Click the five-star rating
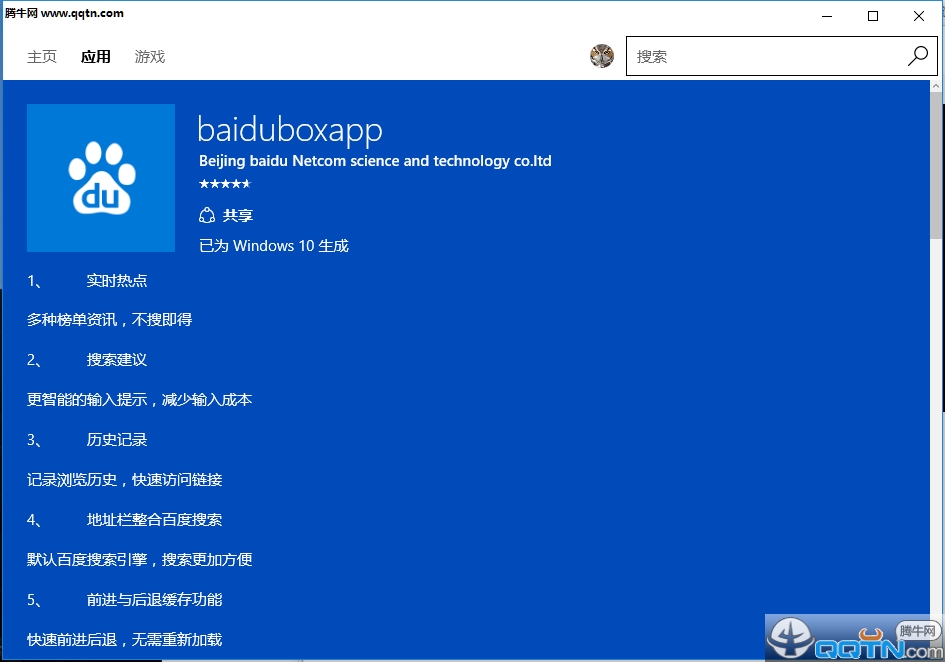Viewport: 945px width, 662px height. 225,184
